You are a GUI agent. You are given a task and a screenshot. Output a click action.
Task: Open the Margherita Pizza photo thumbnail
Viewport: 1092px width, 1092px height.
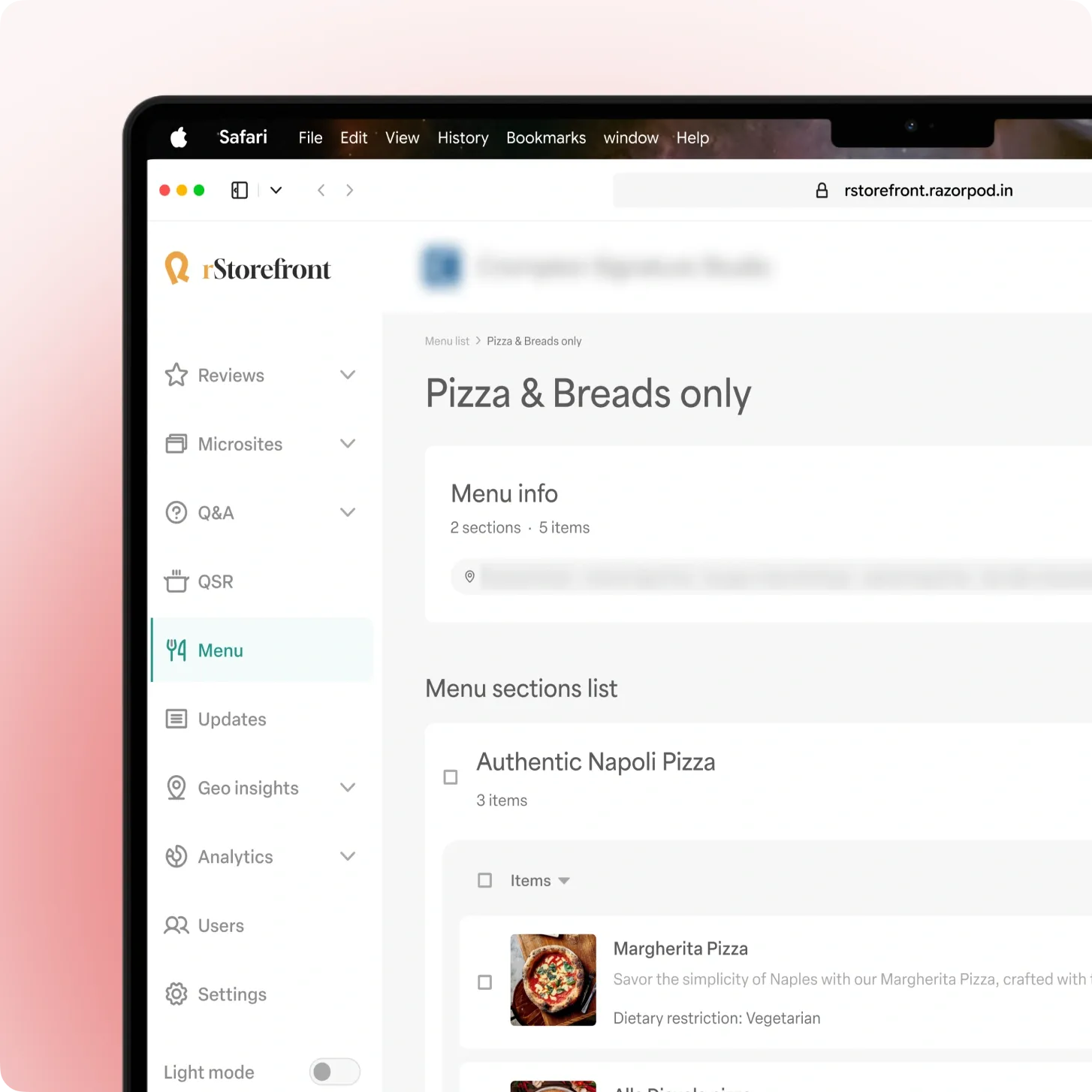pos(554,980)
